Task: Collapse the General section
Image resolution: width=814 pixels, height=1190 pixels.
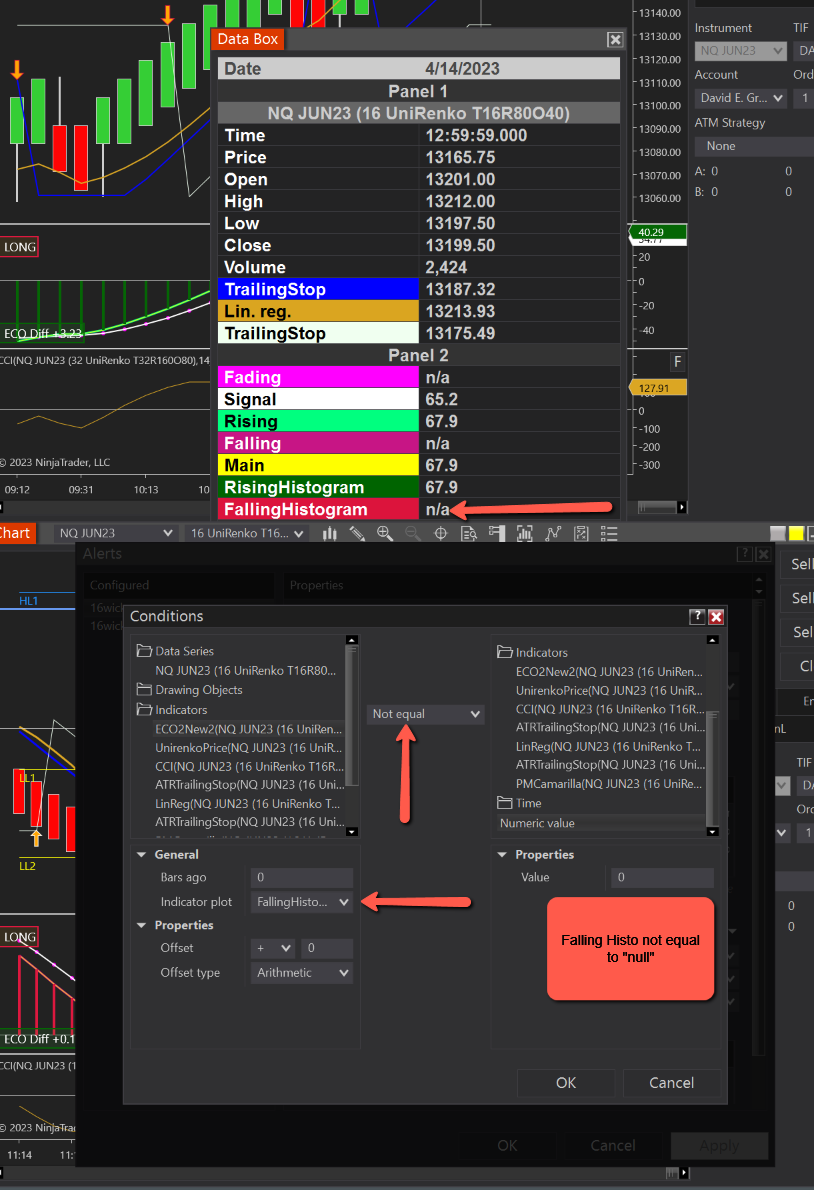Action: pyautogui.click(x=142, y=855)
